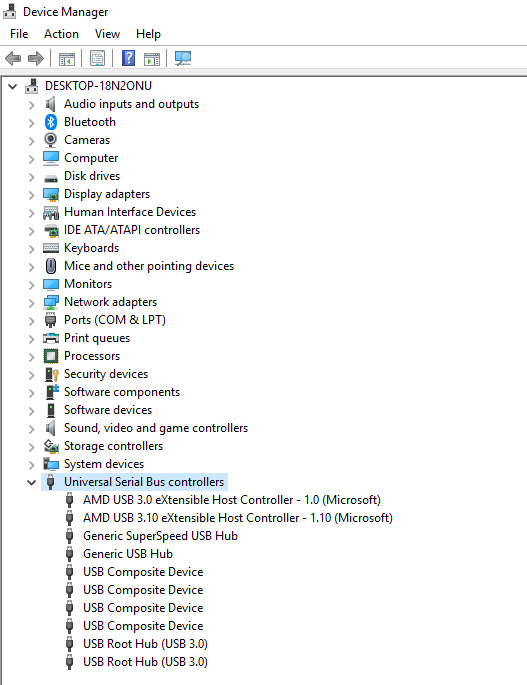Image resolution: width=527 pixels, height=685 pixels.
Task: Click the Network adapters icon
Action: pos(51,302)
